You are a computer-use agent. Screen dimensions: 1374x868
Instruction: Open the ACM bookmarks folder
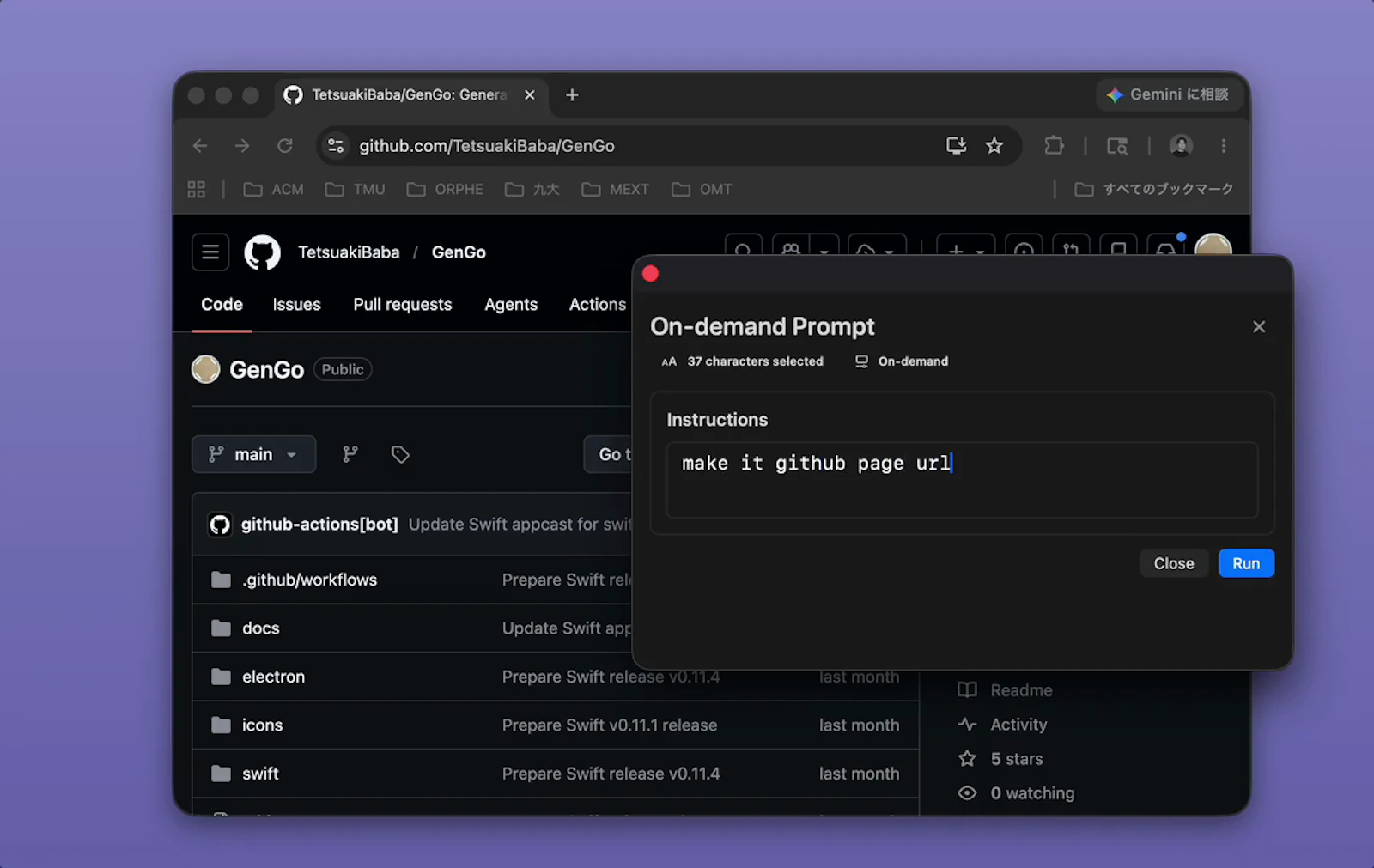274,189
